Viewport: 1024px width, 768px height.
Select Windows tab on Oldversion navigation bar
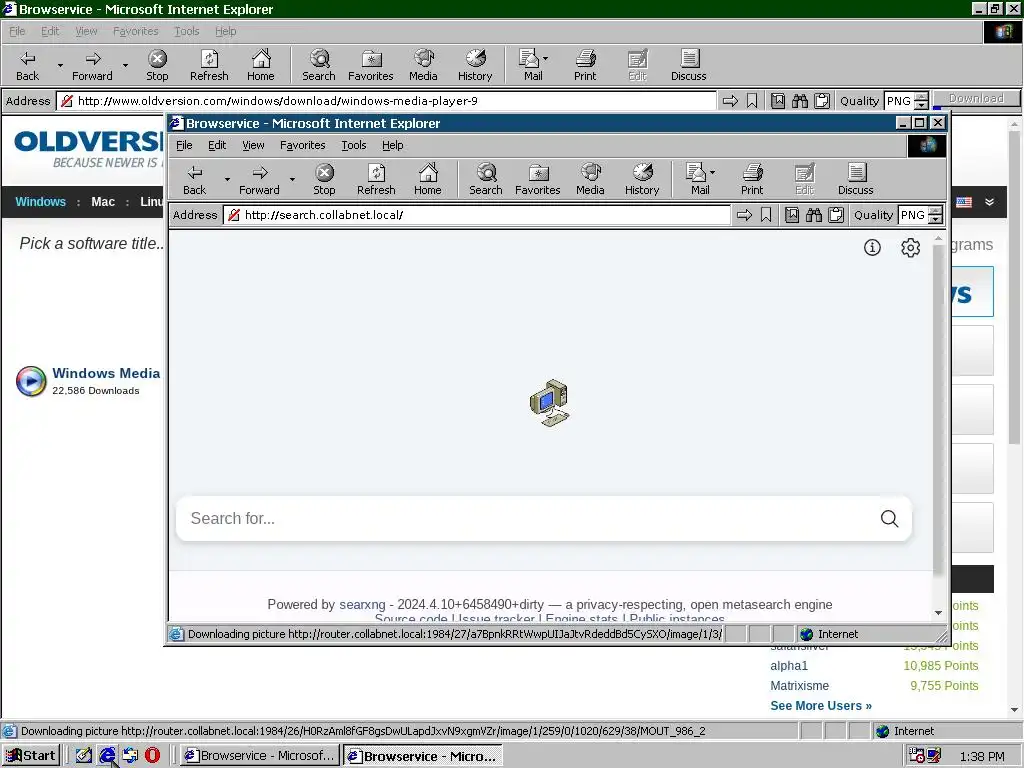click(x=40, y=202)
